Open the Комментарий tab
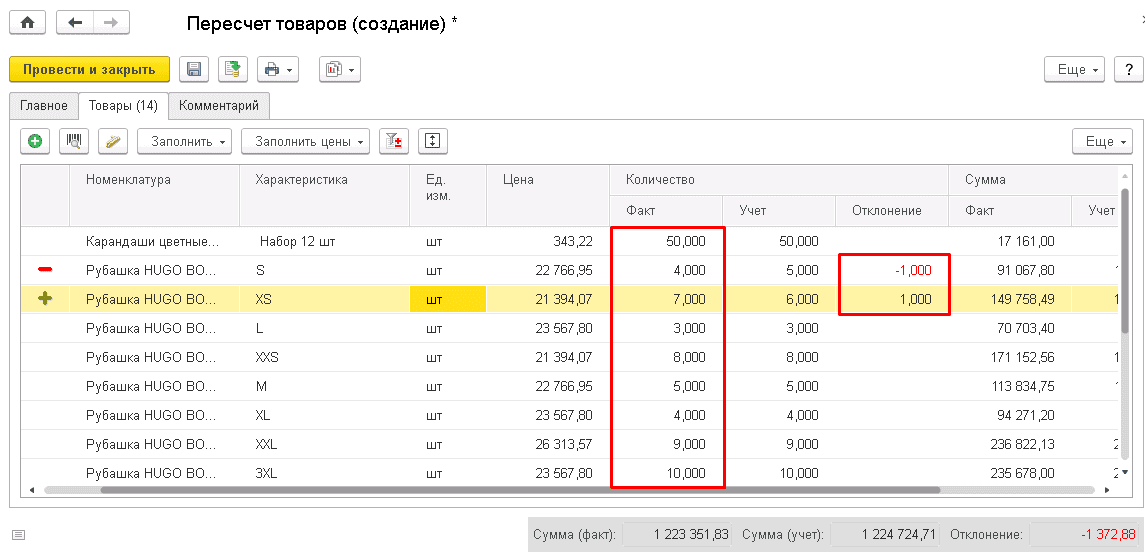This screenshot has width=1145, height=558. 219,105
